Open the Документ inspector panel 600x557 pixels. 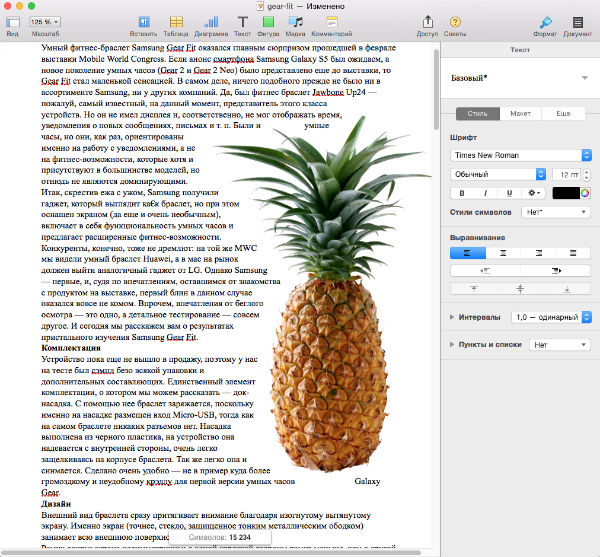click(576, 21)
